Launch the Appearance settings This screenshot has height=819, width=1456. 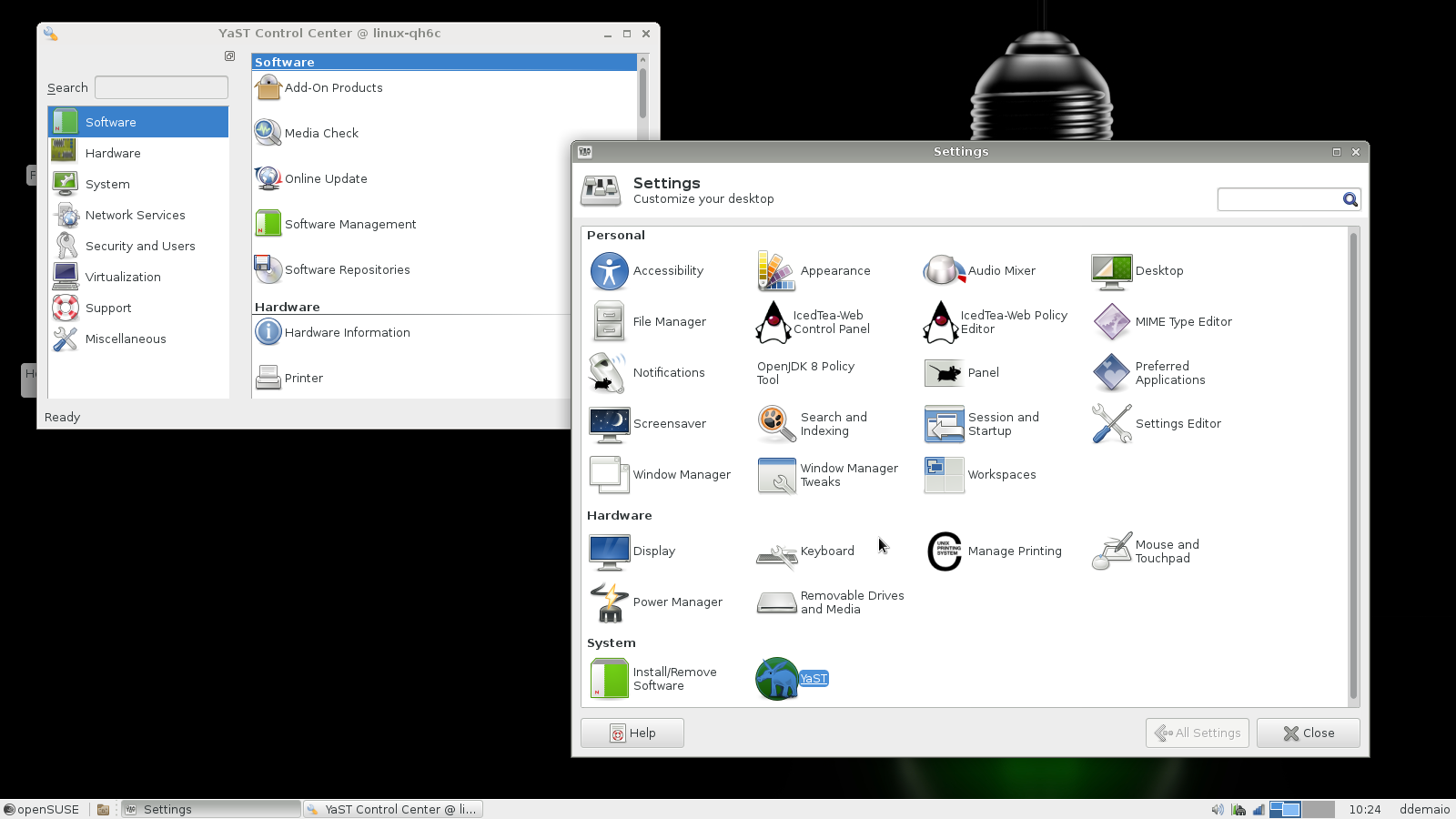[x=776, y=271]
